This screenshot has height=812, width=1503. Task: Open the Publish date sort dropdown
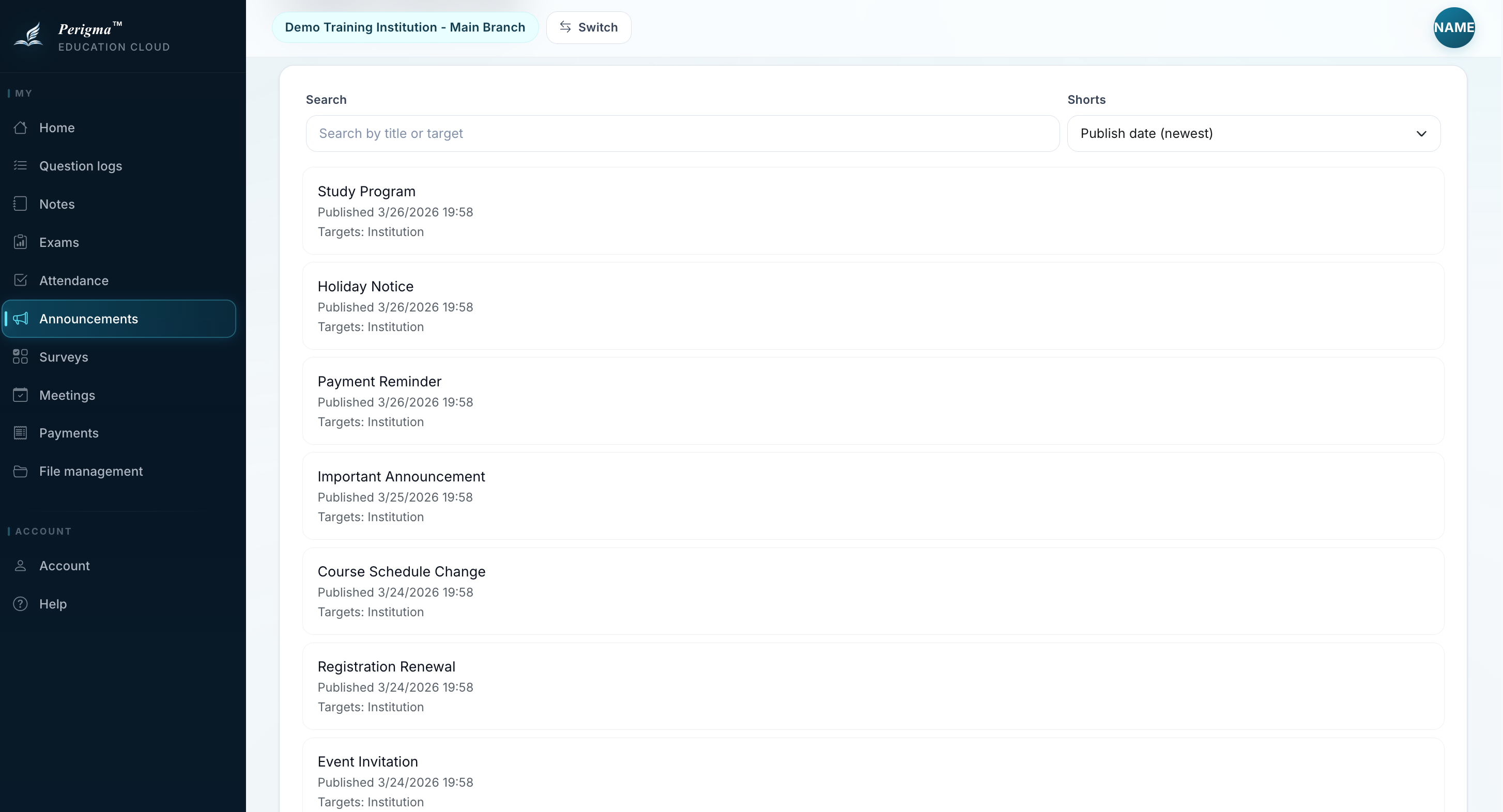click(1253, 133)
